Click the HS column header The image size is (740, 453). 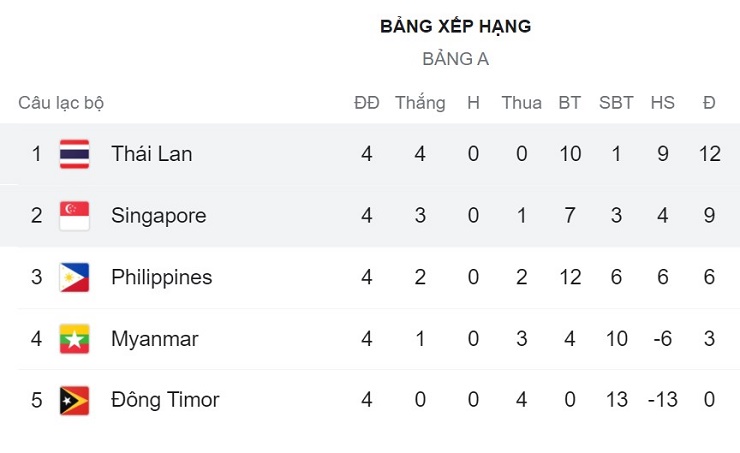point(662,103)
